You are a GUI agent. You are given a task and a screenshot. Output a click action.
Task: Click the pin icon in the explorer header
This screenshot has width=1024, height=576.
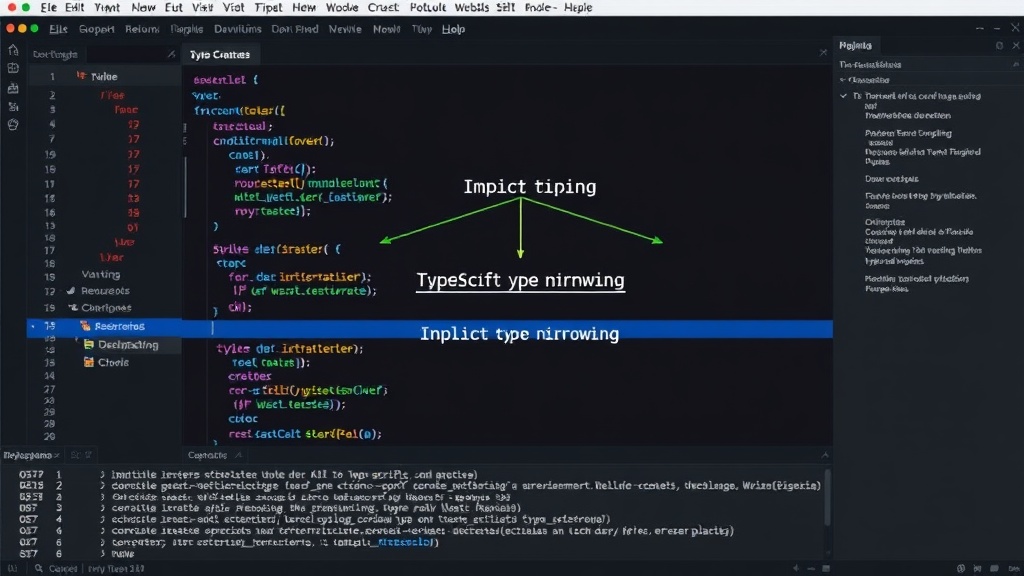tap(171, 54)
